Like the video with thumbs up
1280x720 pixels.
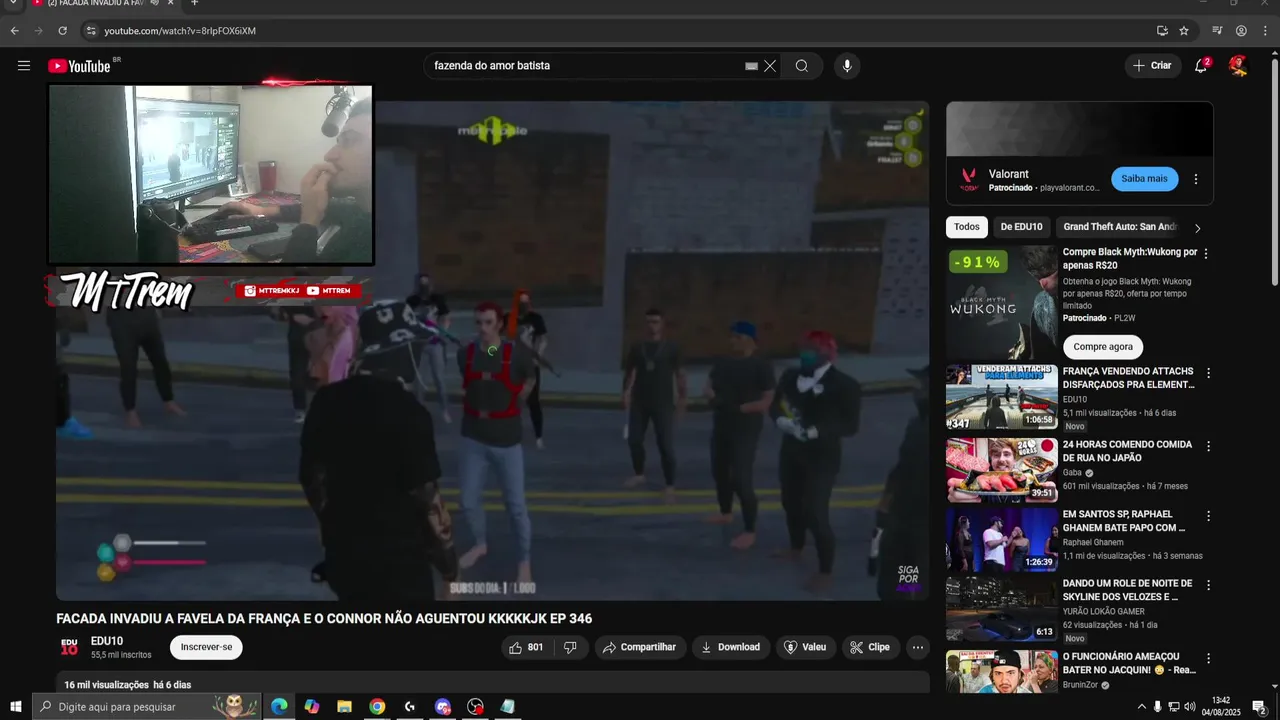527,647
